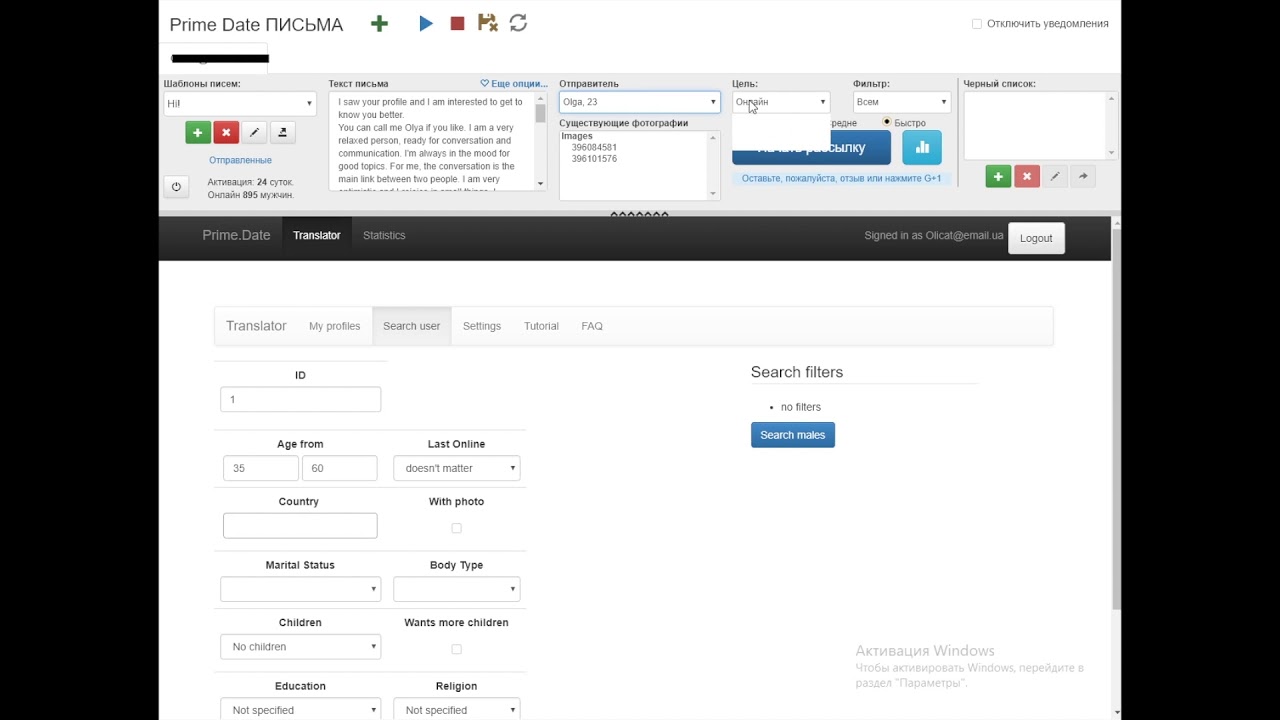
Task: Select image 396084581 in photos list
Action: 594,147
